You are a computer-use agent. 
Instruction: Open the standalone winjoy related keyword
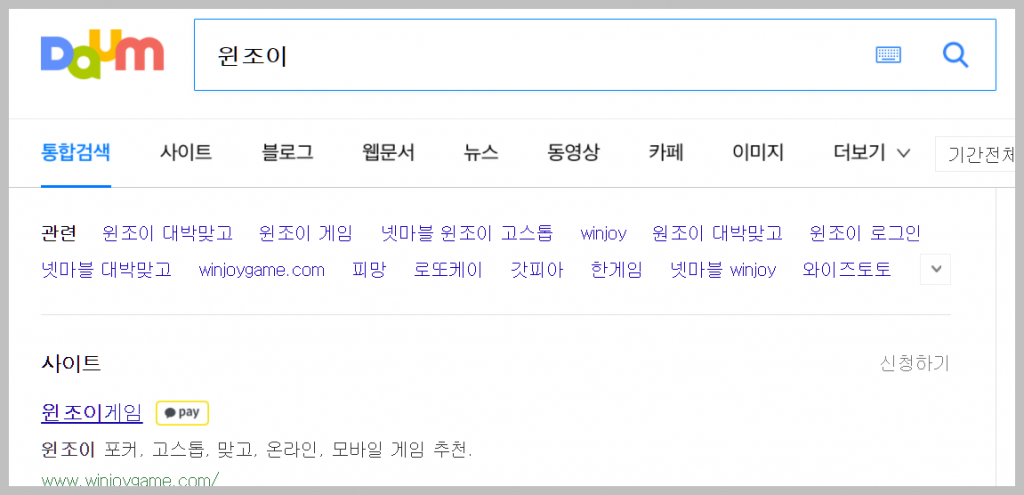pos(603,233)
